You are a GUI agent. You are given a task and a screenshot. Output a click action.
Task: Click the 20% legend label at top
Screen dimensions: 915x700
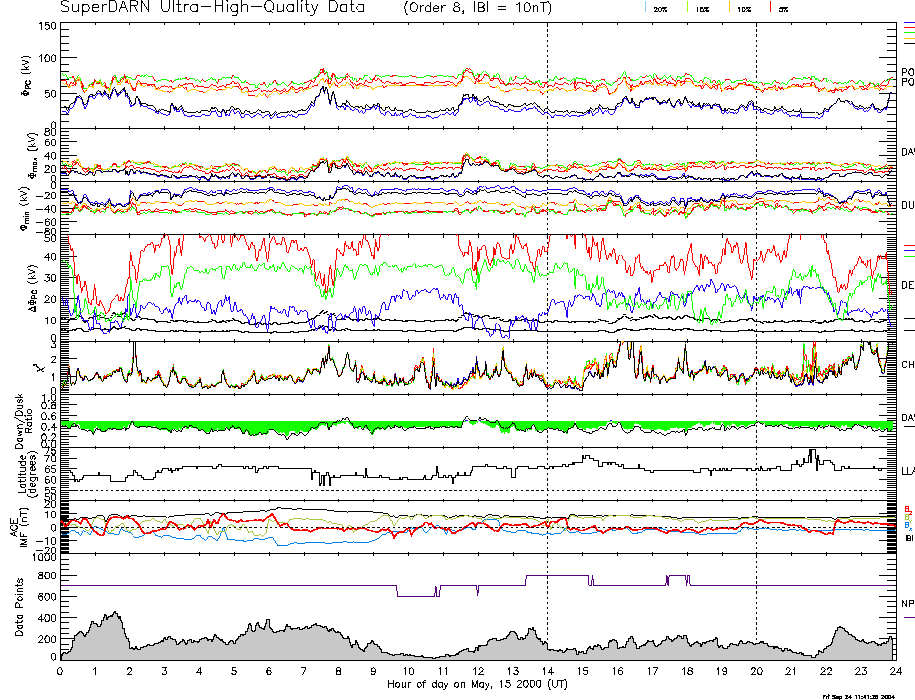click(660, 9)
